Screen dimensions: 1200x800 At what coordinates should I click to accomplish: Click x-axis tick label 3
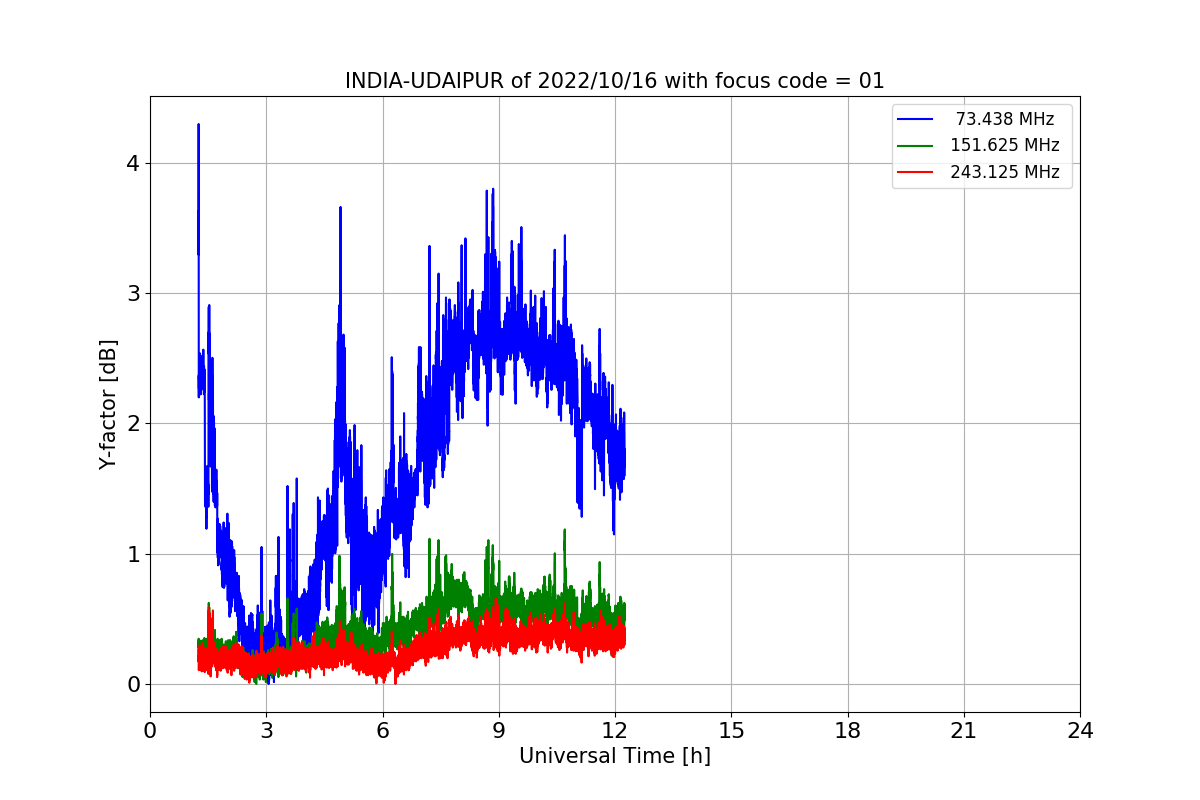click(266, 731)
